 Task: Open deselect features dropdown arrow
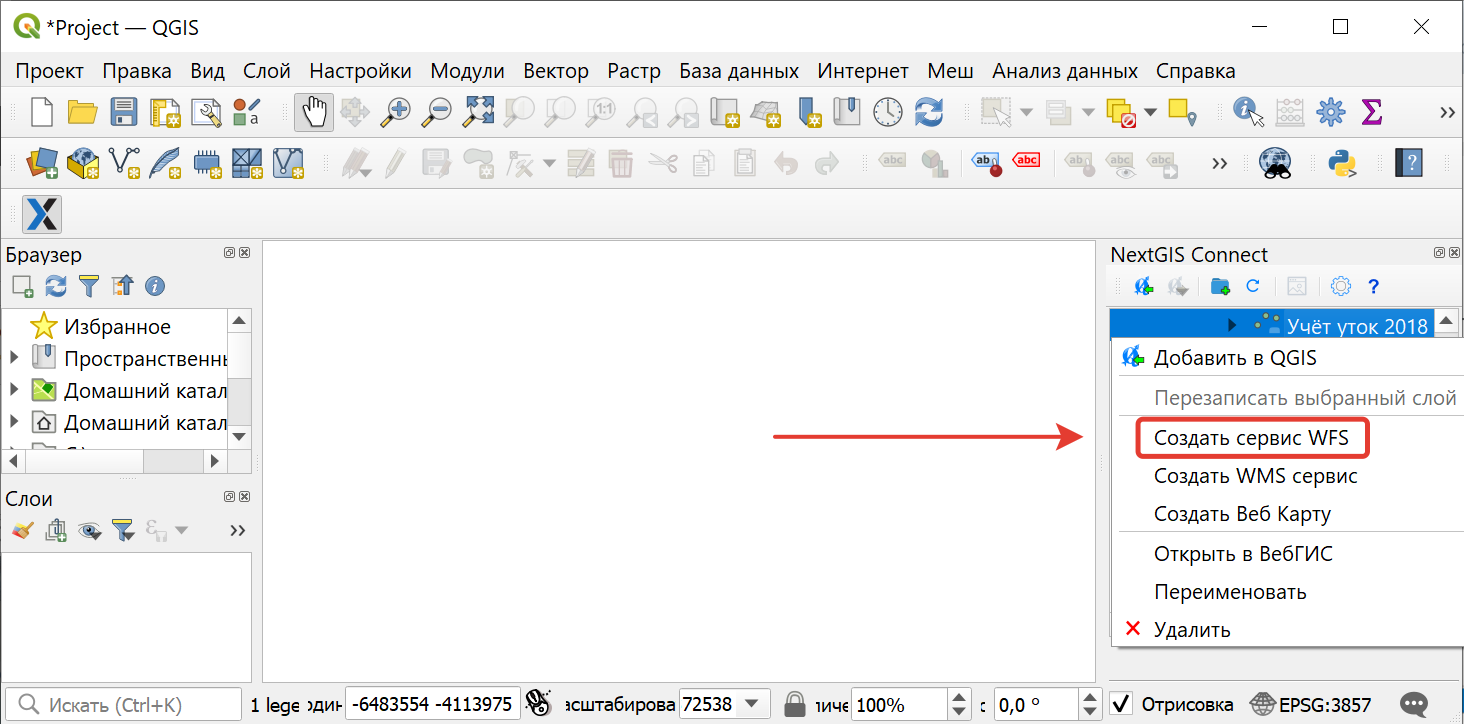tap(1151, 111)
